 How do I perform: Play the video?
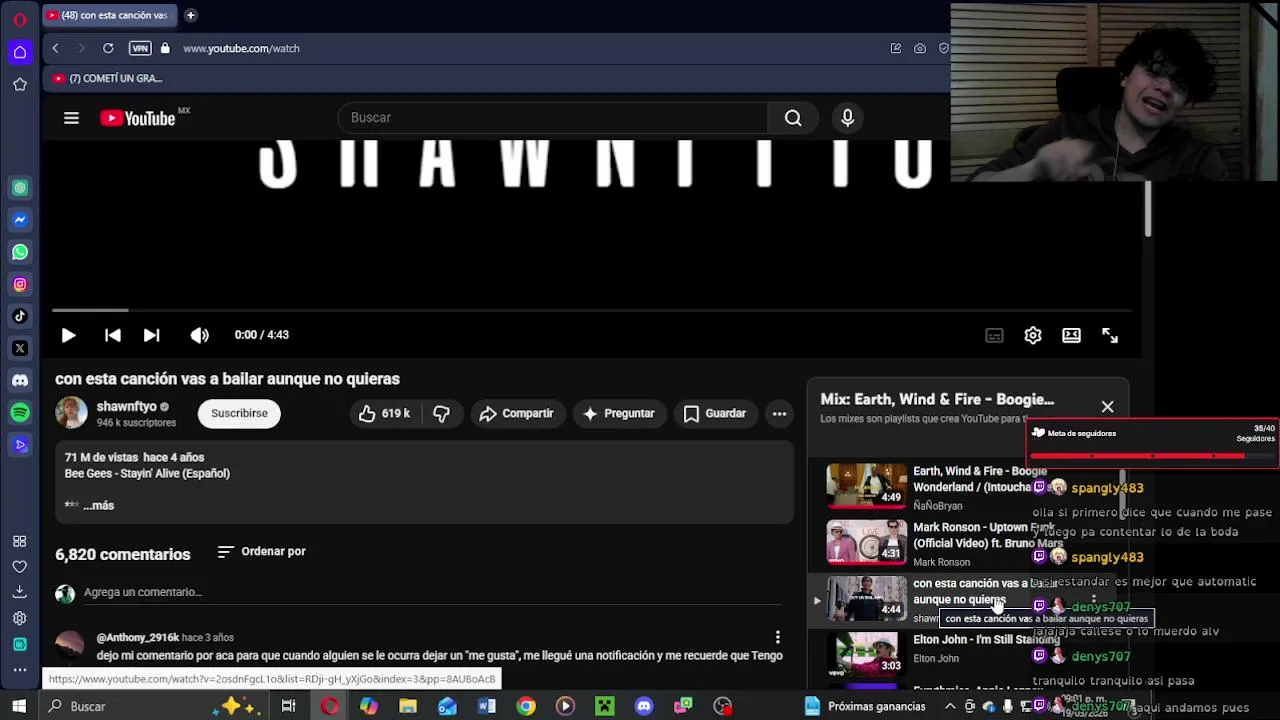point(68,335)
